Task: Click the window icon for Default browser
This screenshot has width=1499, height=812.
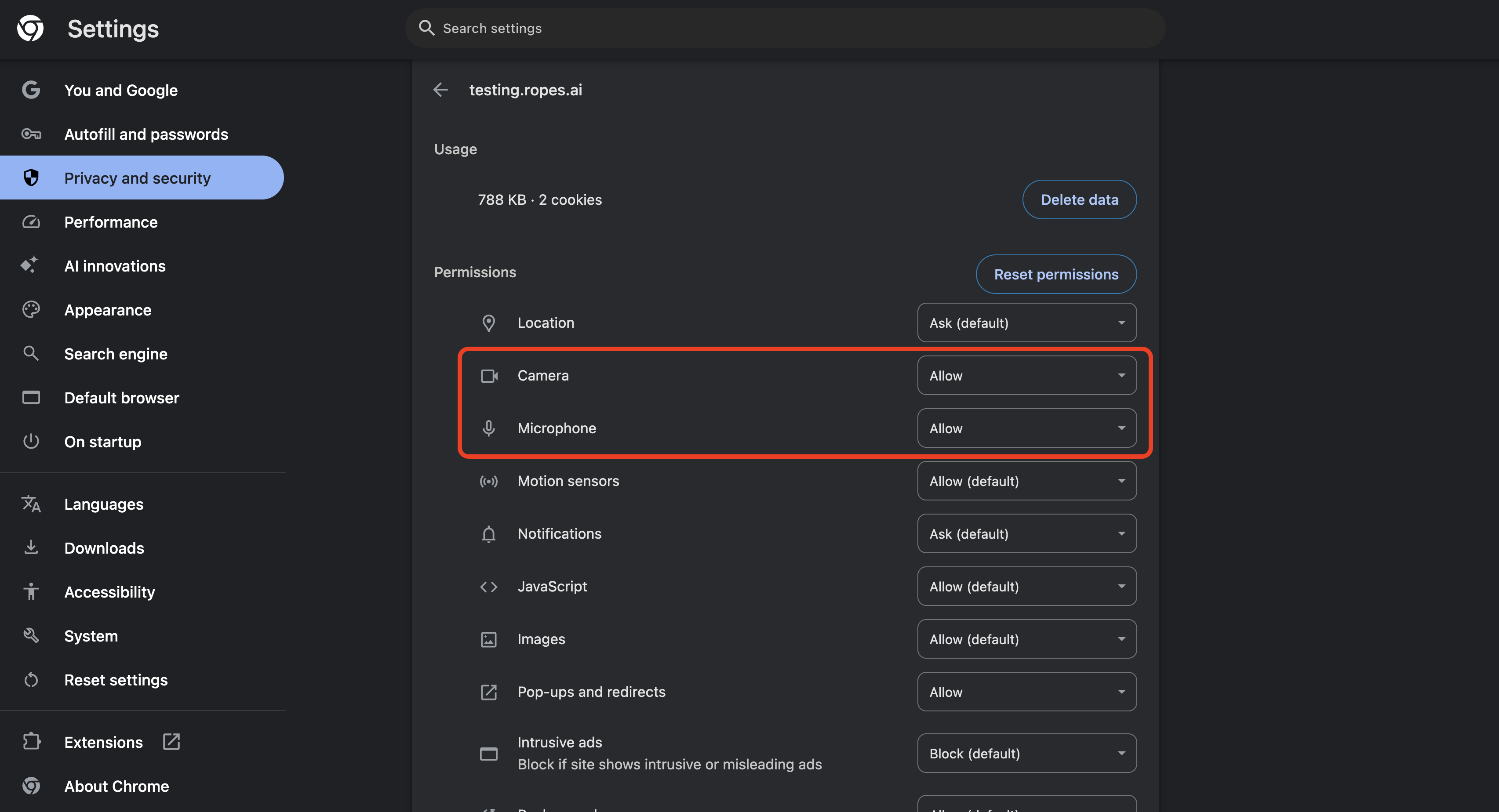Action: [31, 397]
